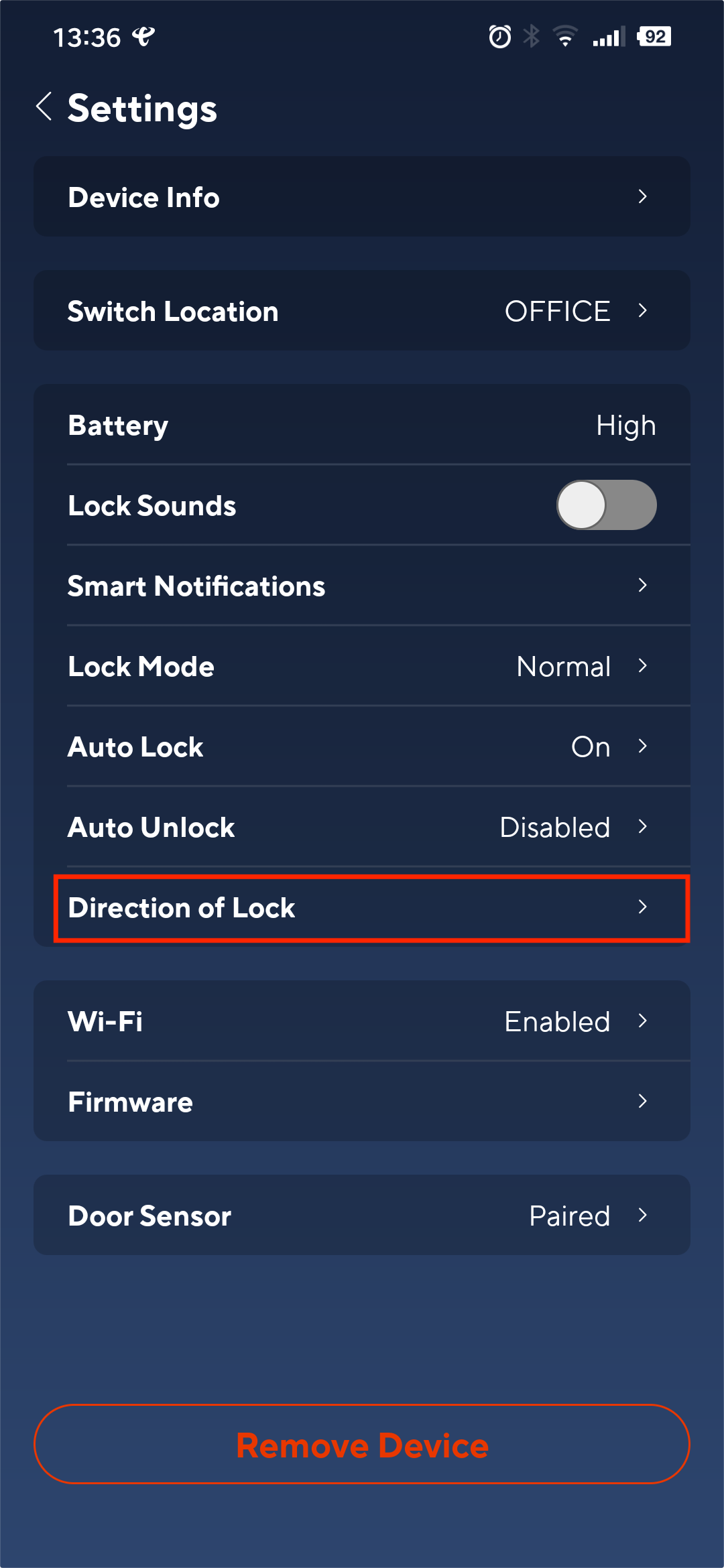The width and height of the screenshot is (724, 1568).
Task: Select the Direction of Lock item
Action: [372, 908]
